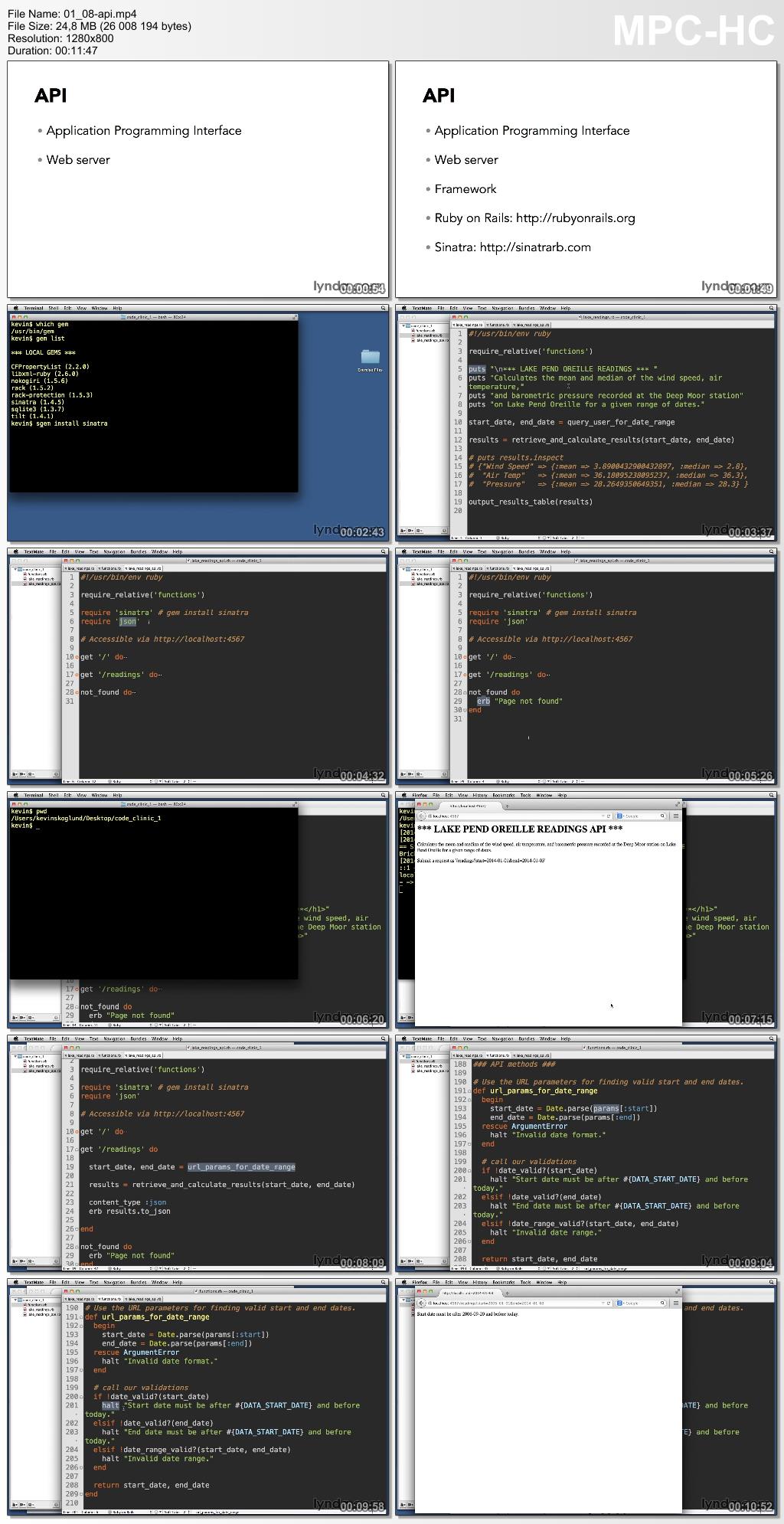Screen dimensions: 784x1524
Task: Open the Firefox menu in the 00:10:52 frame
Action: pyautogui.click(x=420, y=1282)
